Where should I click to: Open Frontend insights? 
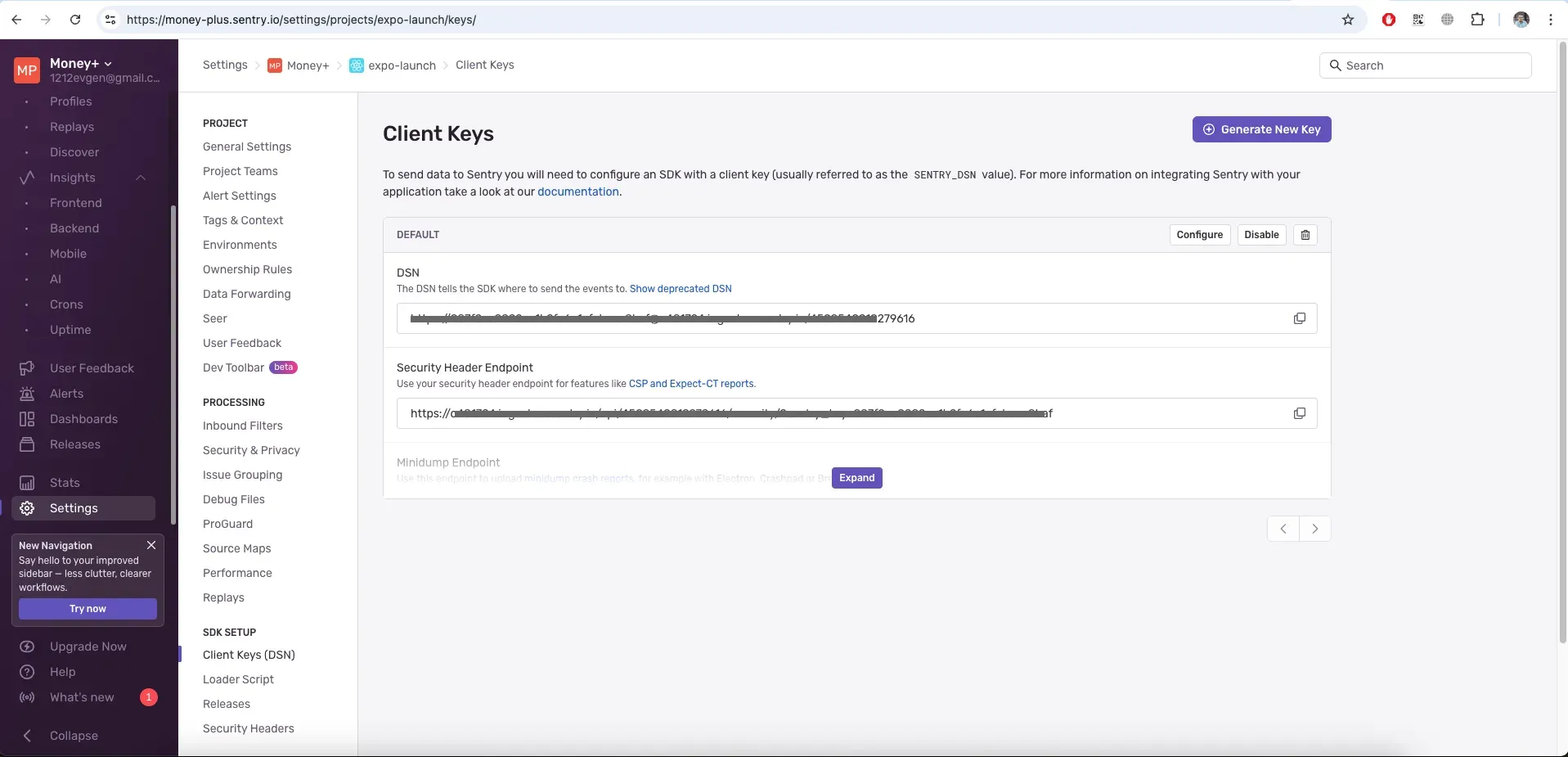coord(76,203)
